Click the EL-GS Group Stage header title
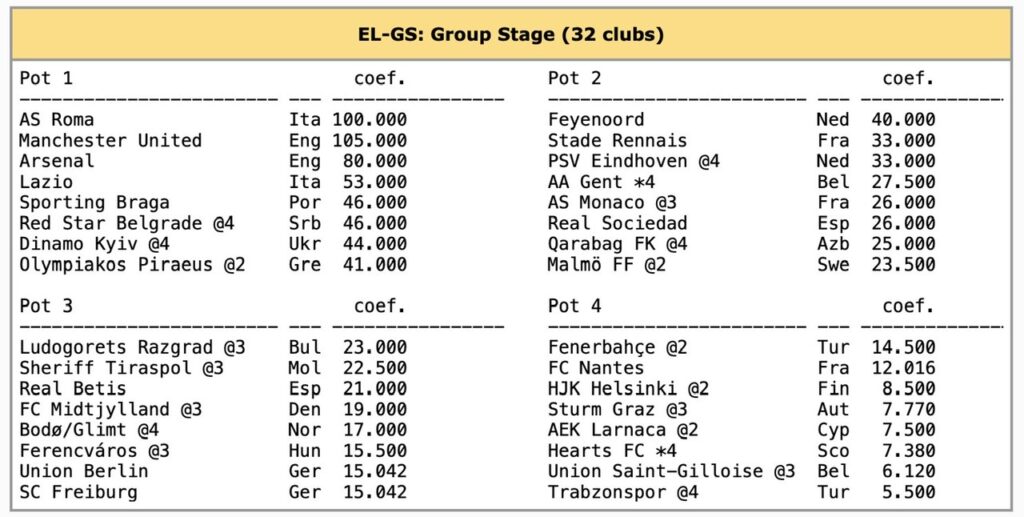Viewport: 1024px width, 517px height. point(511,35)
